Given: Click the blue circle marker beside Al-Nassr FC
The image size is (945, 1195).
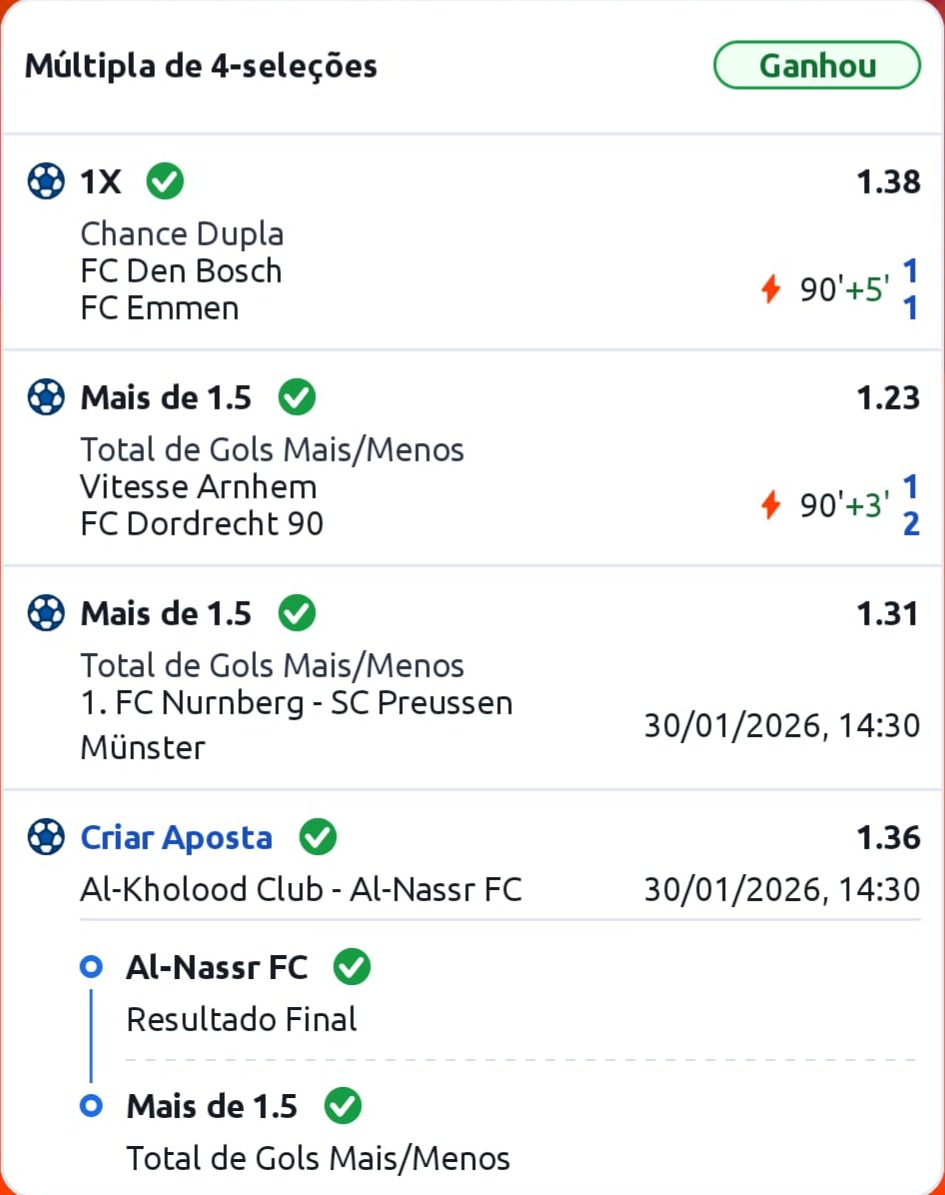Looking at the screenshot, I should 92,967.
